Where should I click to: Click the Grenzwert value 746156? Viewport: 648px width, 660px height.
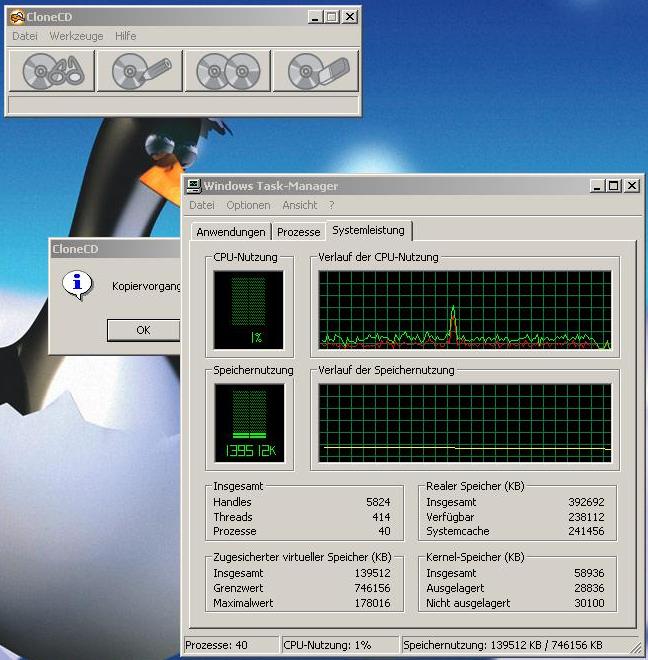pos(372,588)
